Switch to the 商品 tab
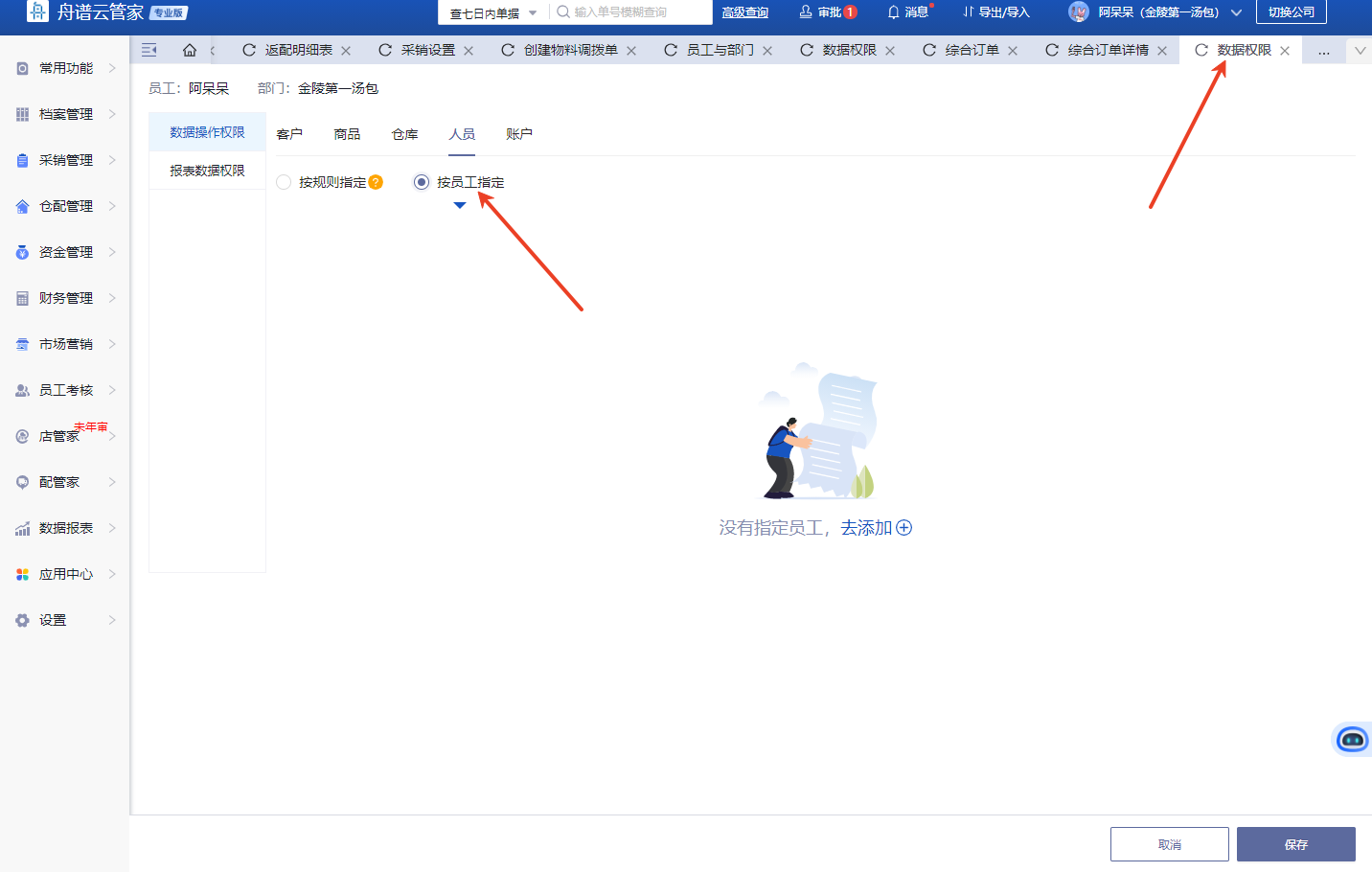1372x872 pixels. click(347, 134)
